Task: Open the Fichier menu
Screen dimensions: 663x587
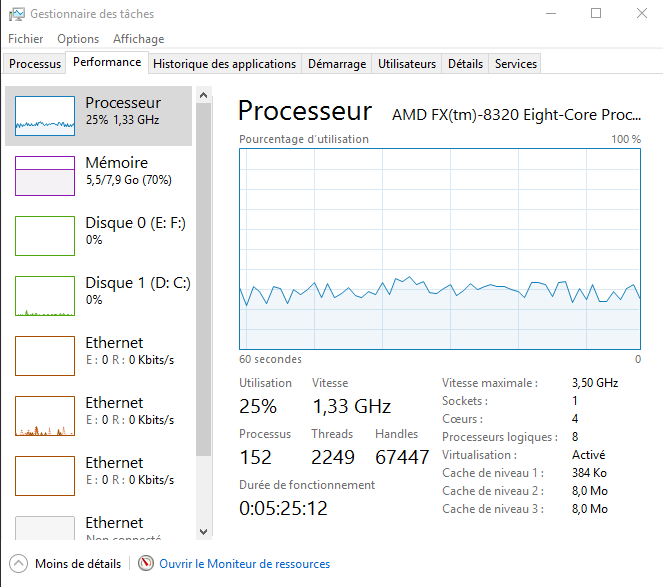Action: coord(25,39)
